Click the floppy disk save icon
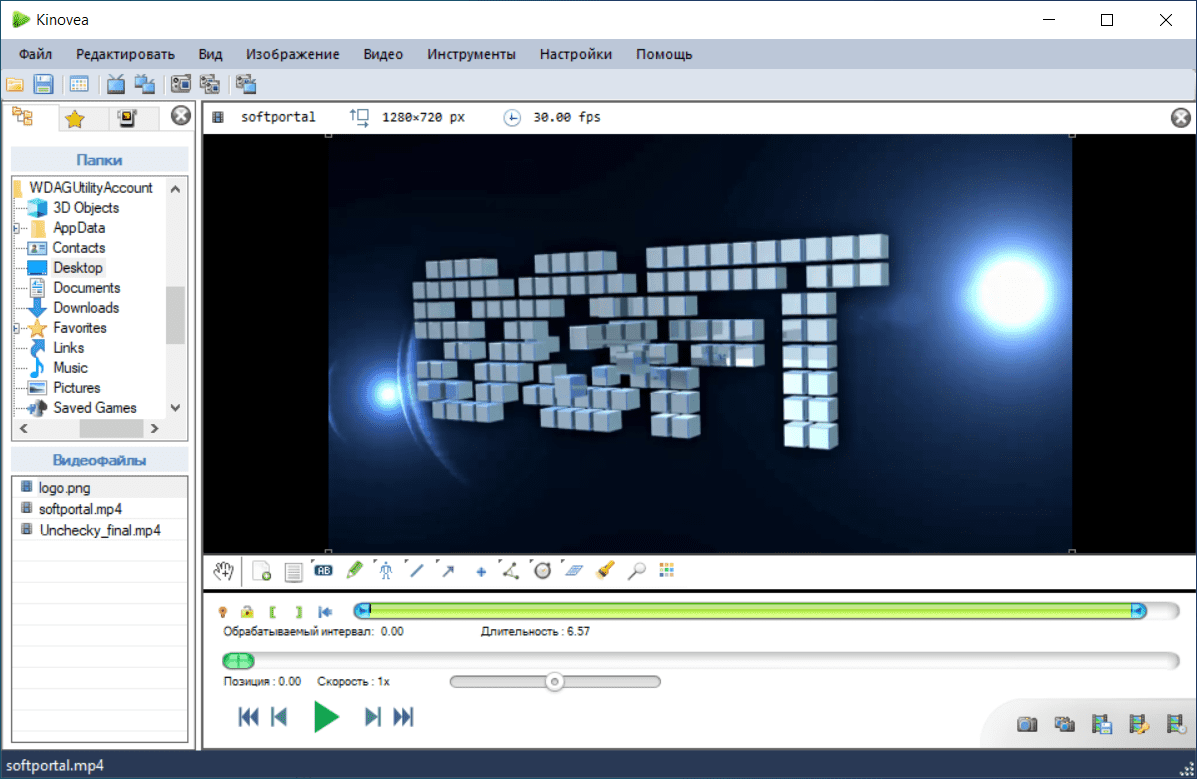The height and width of the screenshot is (779, 1197). click(44, 84)
